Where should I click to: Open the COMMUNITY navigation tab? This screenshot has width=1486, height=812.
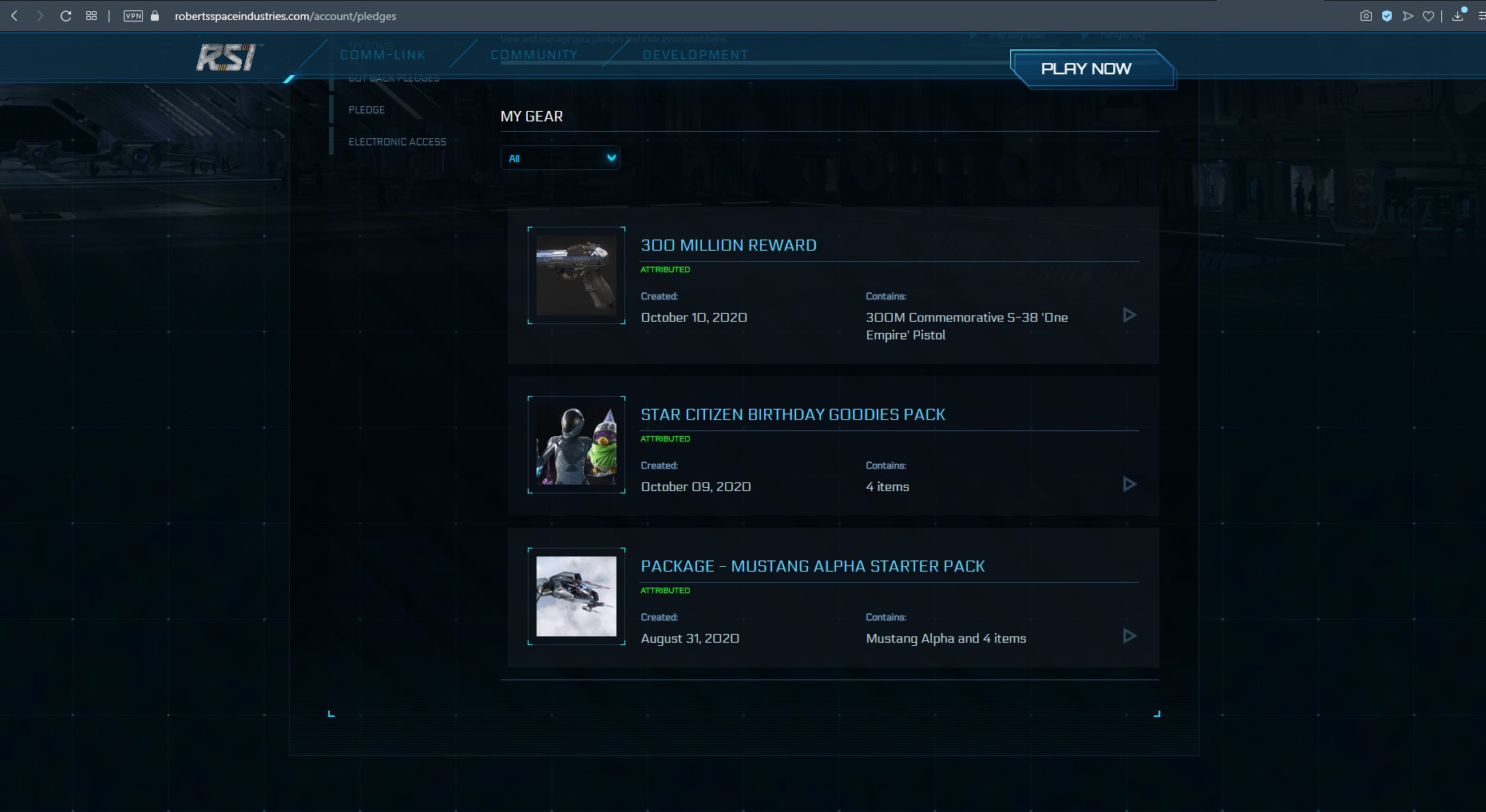(x=534, y=55)
